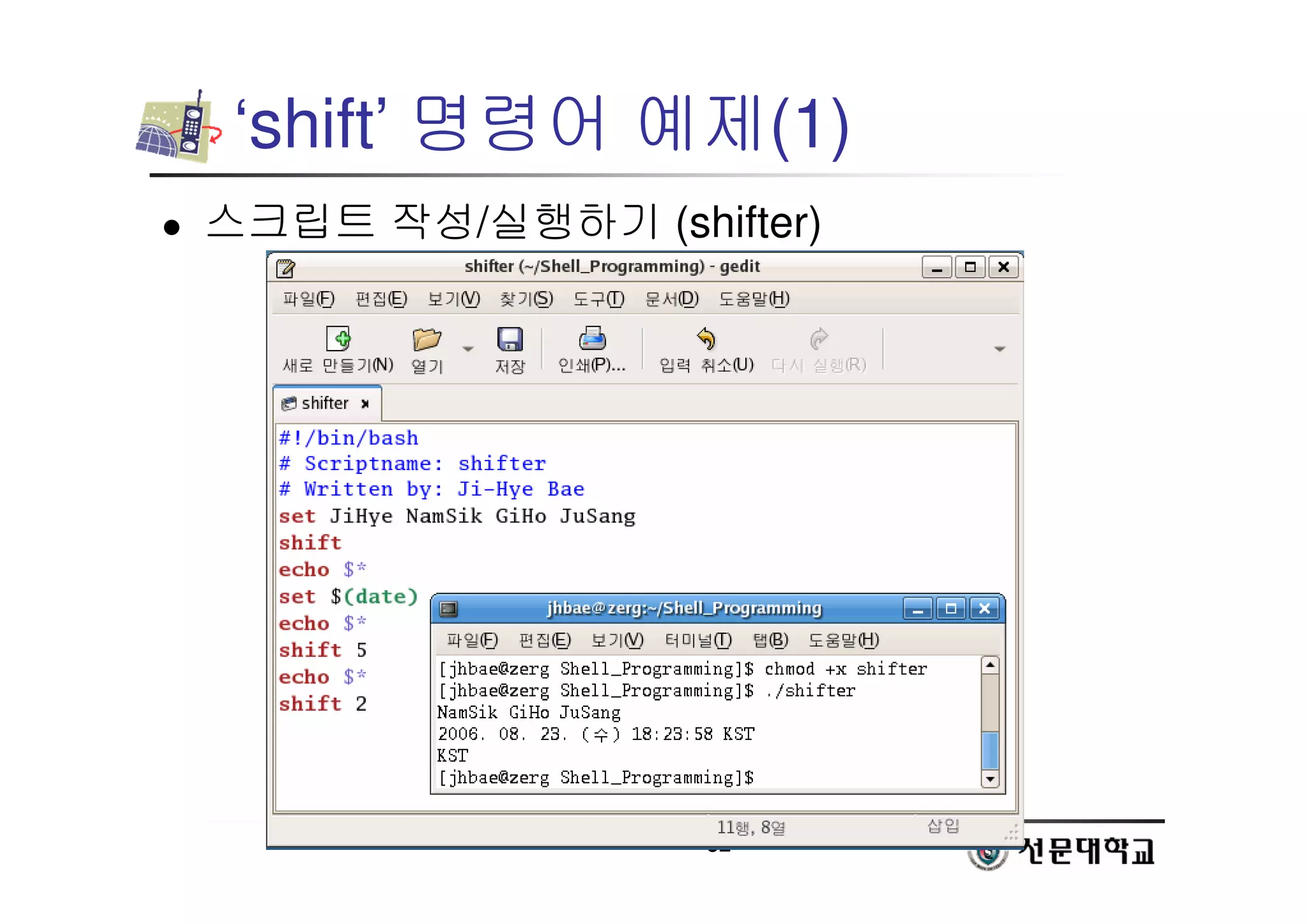
Task: Click the Save (저장) floppy icon
Action: [x=510, y=339]
